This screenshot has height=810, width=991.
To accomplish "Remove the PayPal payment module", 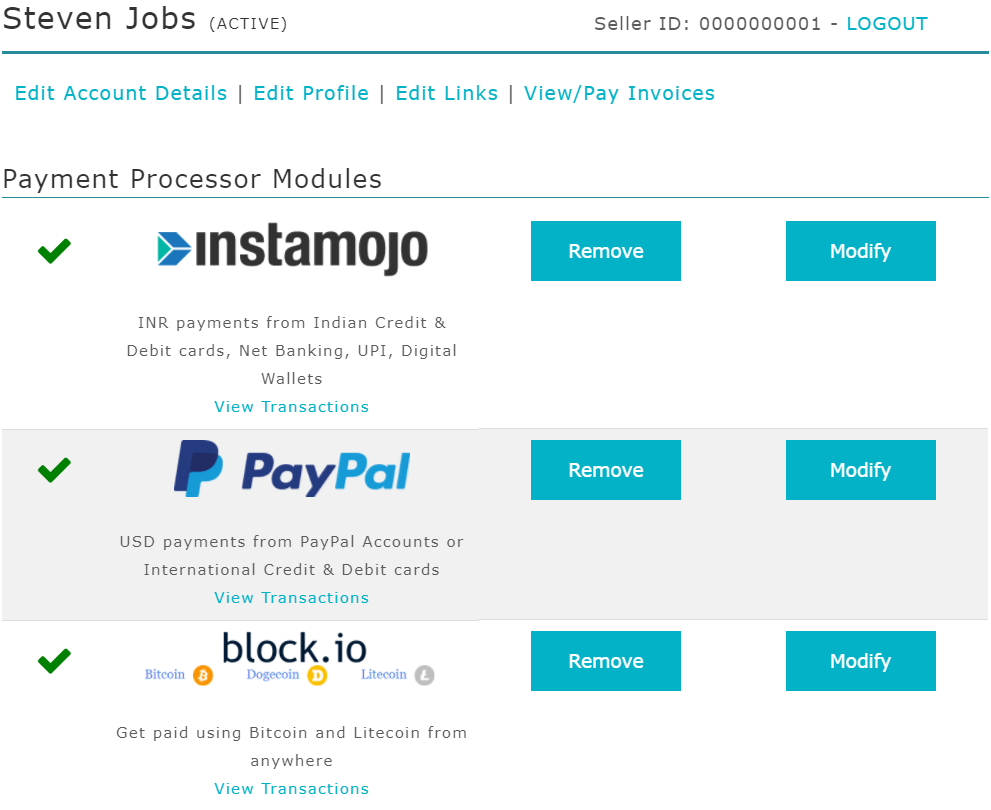I will pos(605,469).
